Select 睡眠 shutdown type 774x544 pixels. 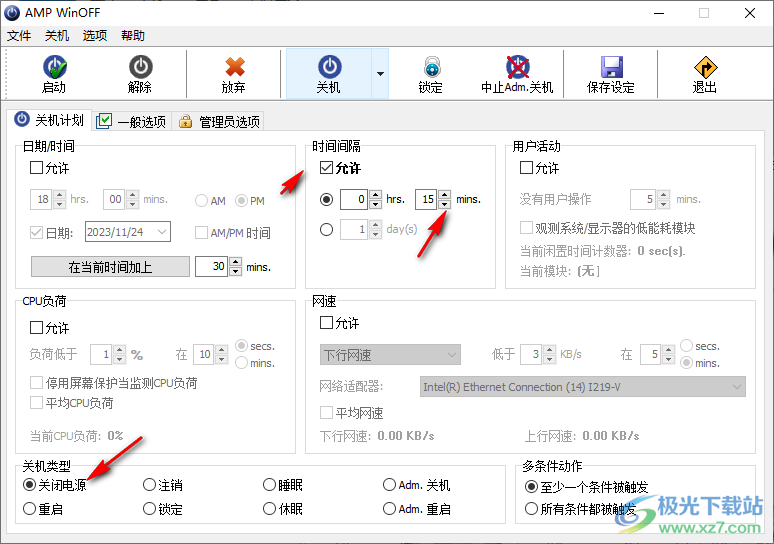click(270, 485)
